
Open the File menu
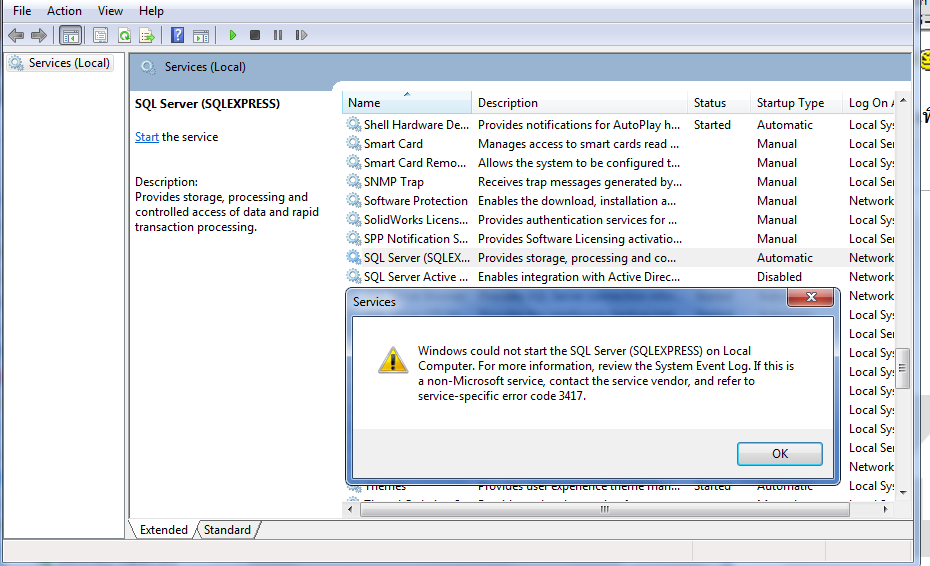pyautogui.click(x=22, y=11)
